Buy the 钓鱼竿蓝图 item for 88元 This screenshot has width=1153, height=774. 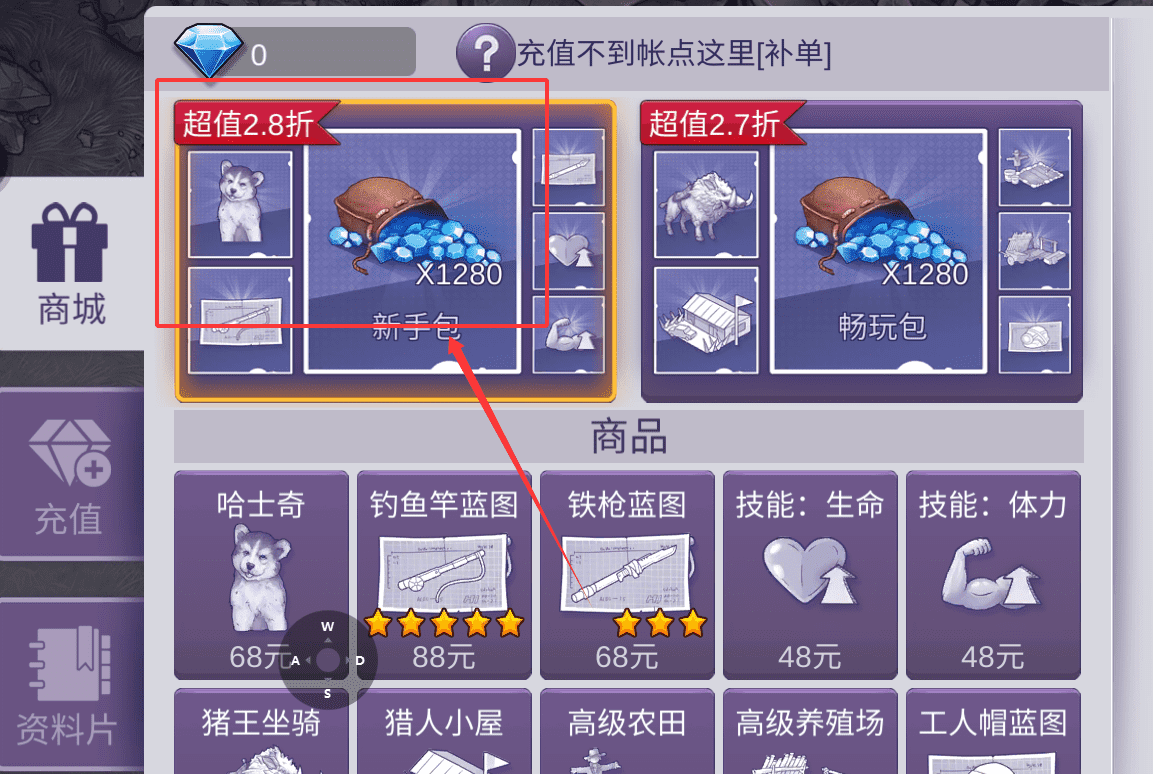pos(444,575)
